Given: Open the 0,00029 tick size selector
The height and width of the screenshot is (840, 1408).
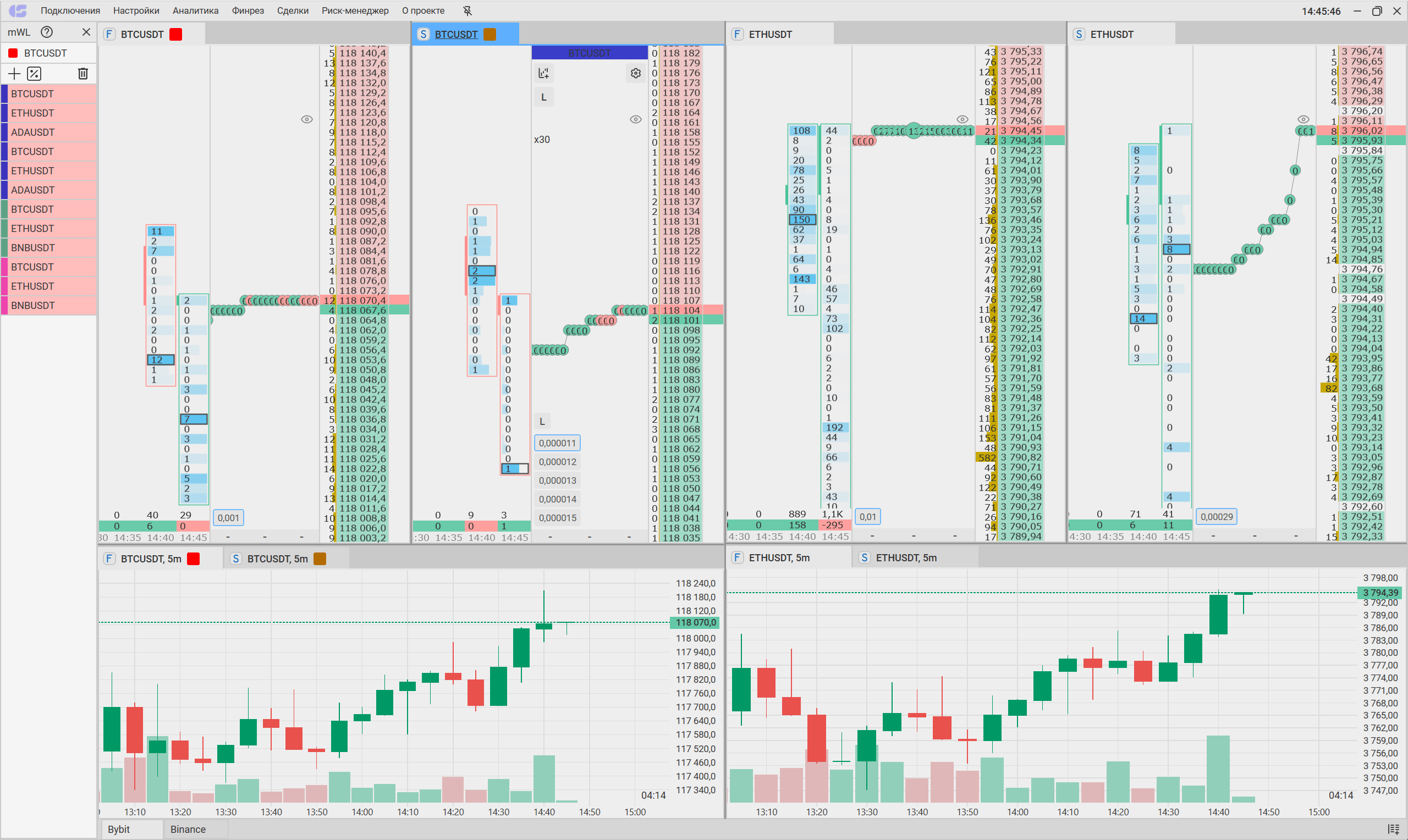Looking at the screenshot, I should [1216, 516].
